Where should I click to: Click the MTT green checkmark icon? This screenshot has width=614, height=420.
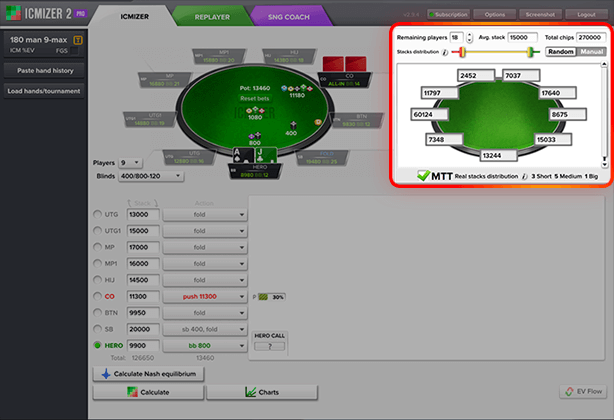423,175
